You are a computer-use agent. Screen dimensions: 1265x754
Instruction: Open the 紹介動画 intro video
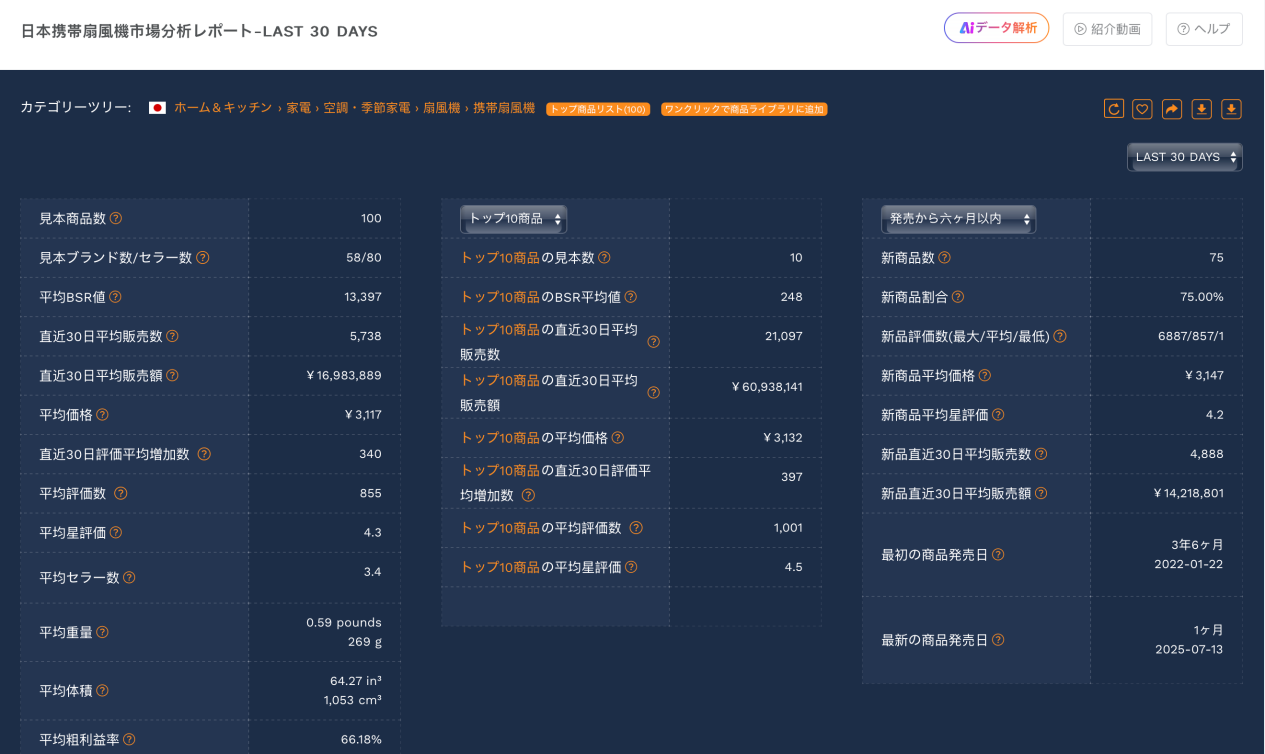click(x=1107, y=29)
